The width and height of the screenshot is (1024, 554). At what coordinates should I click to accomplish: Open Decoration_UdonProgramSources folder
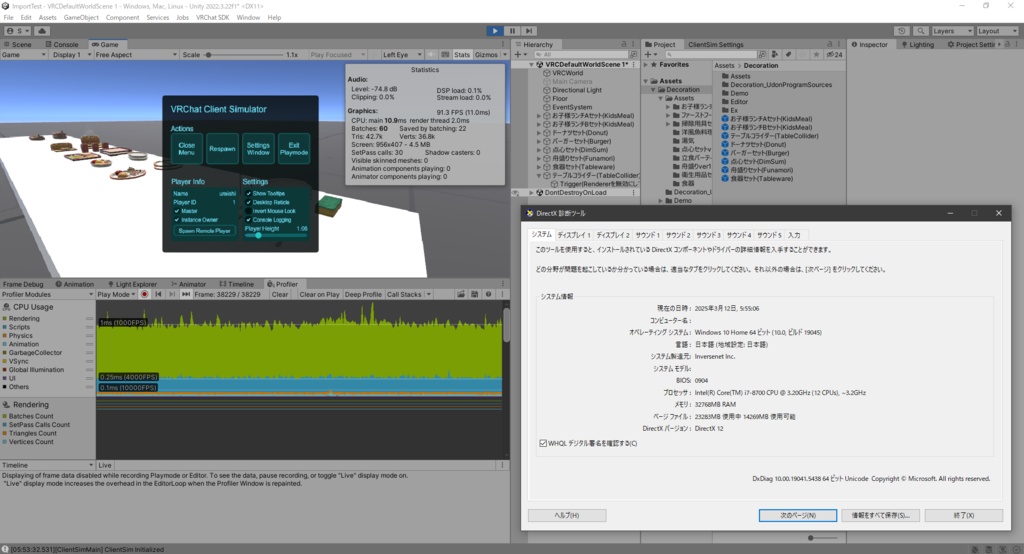pyautogui.click(x=776, y=85)
